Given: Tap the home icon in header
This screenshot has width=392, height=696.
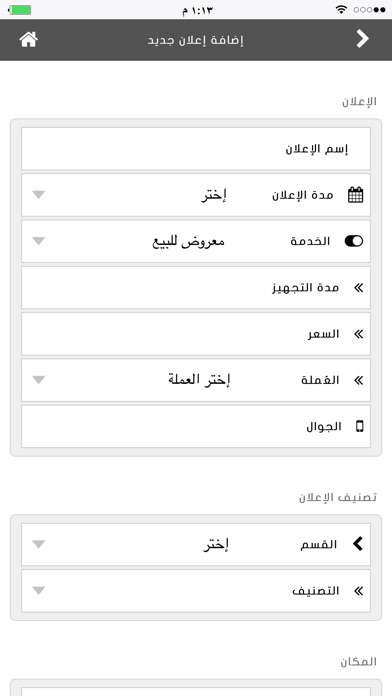Looking at the screenshot, I should click(28, 40).
